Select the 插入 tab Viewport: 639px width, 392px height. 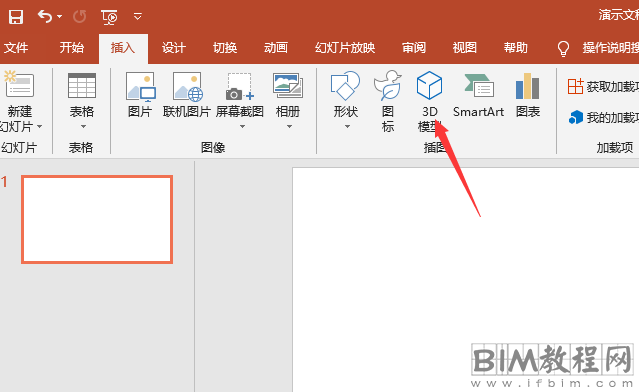[x=123, y=48]
